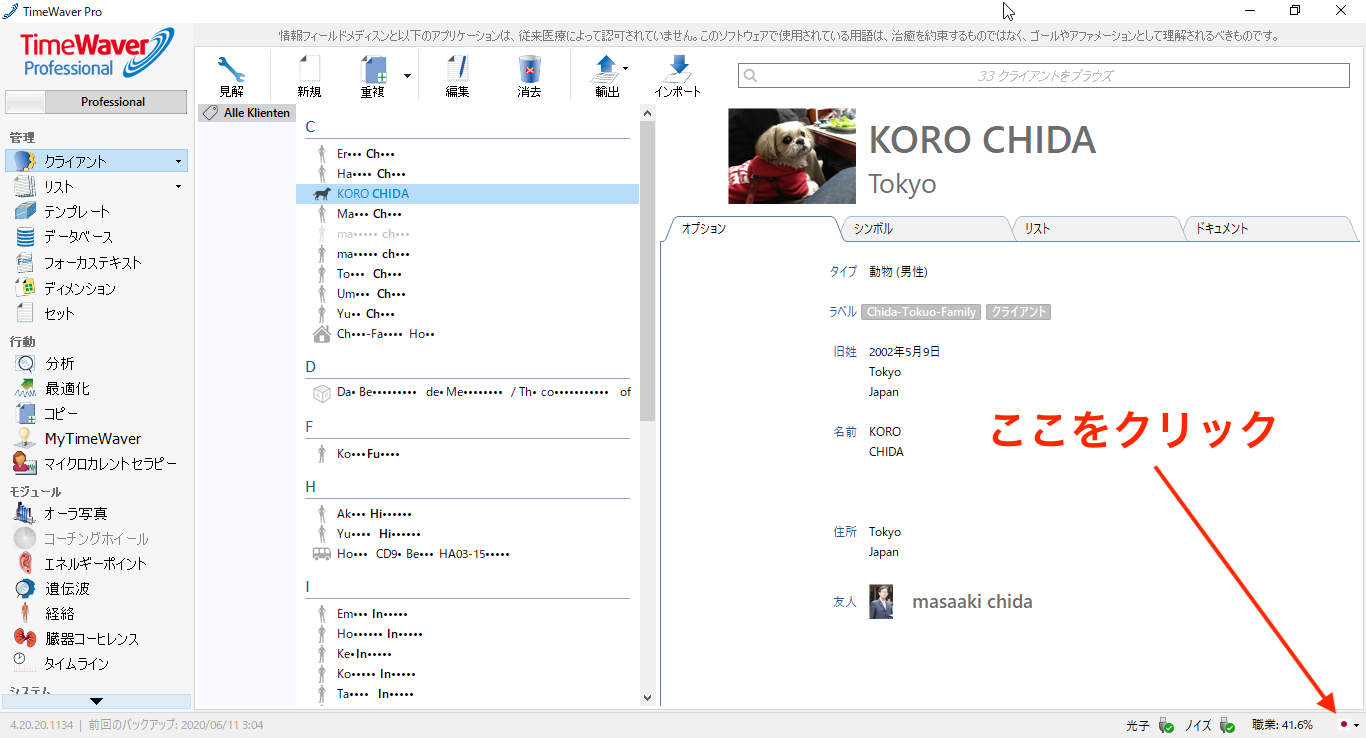Image resolution: width=1366 pixels, height=738 pixels.
Task: Select the Er••• Ch••• client row
Action: (x=467, y=154)
